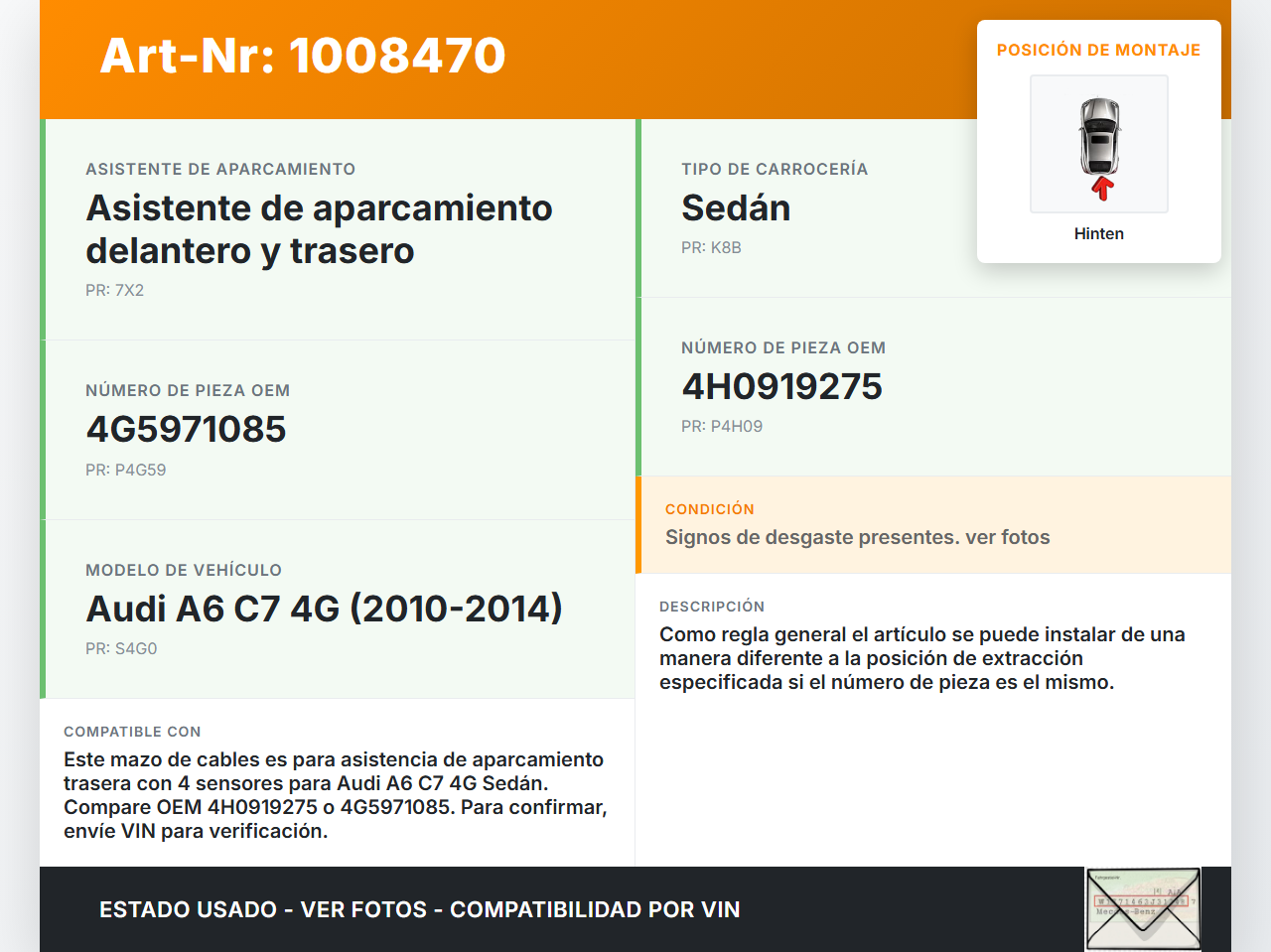Click the car mounting position image
The width and height of the screenshot is (1271, 952).
(1099, 144)
